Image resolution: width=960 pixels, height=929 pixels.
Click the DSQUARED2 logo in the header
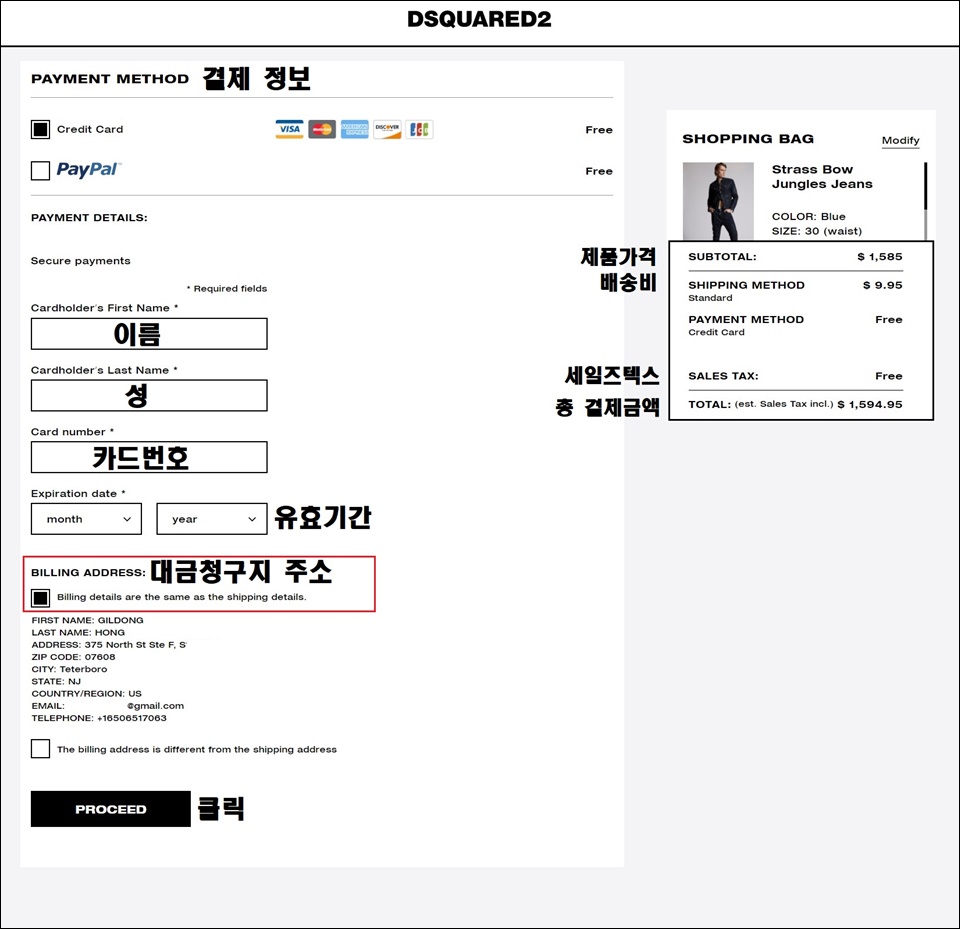click(479, 19)
